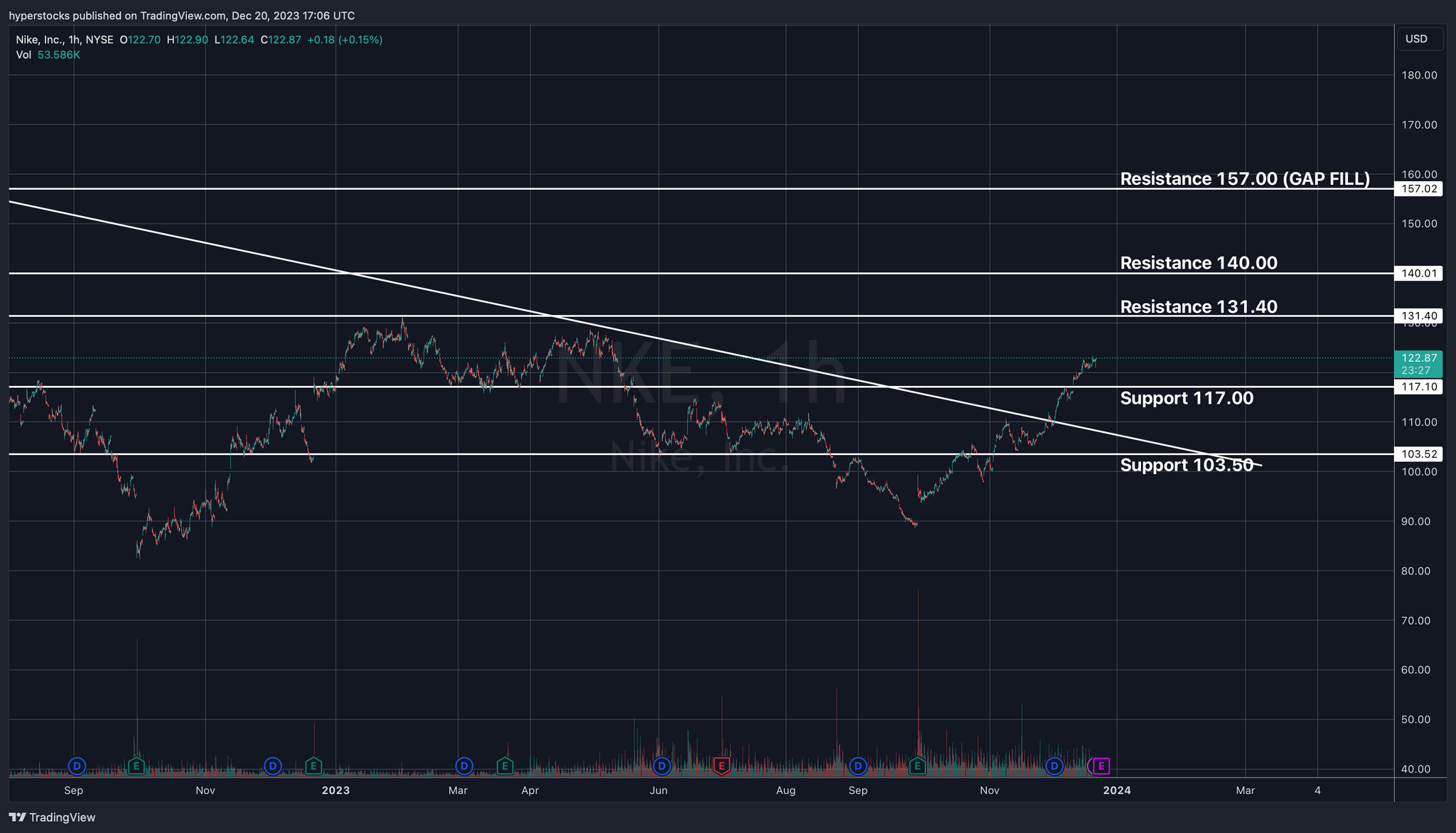Click the current price 122.87 axis label
This screenshot has height=833, width=1456.
(x=1417, y=358)
